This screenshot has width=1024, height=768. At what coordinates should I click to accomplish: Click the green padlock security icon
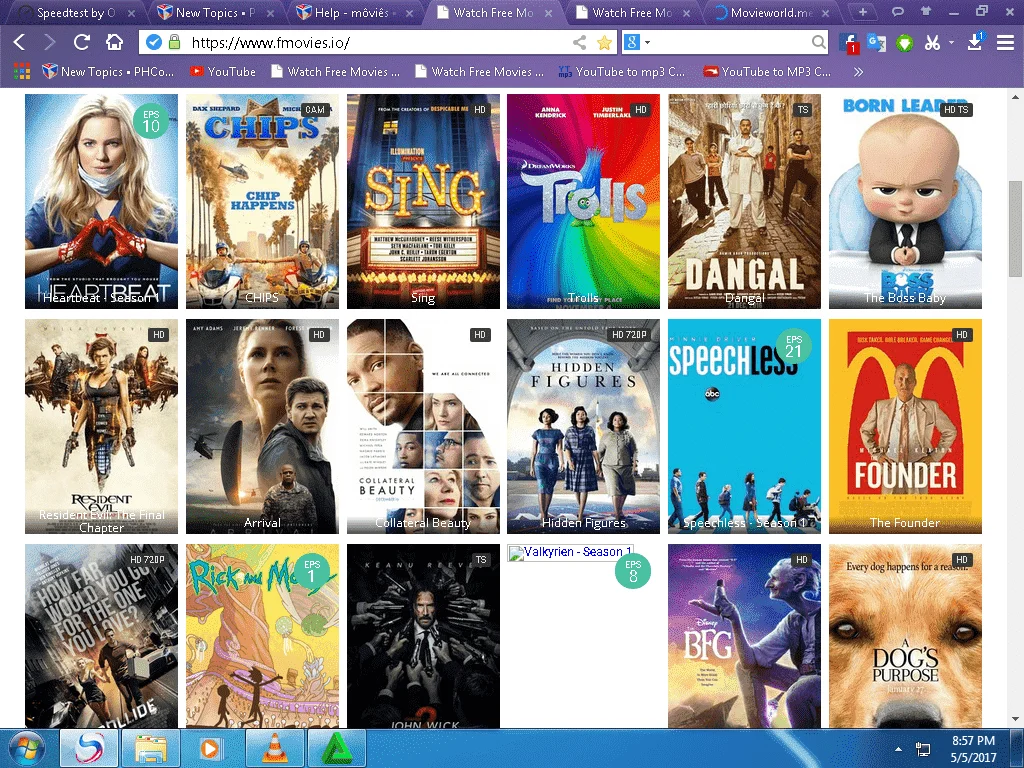pyautogui.click(x=174, y=42)
